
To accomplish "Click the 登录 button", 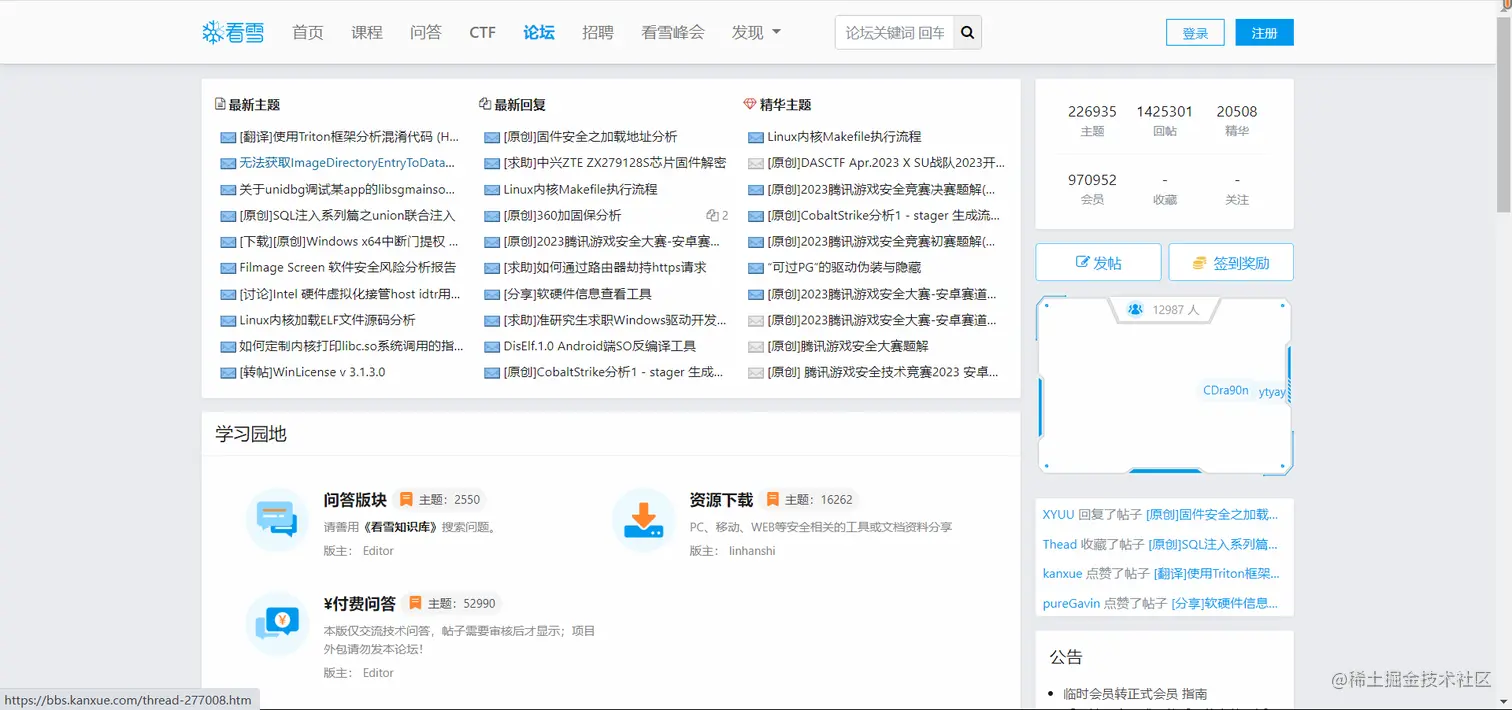I will (x=1195, y=33).
